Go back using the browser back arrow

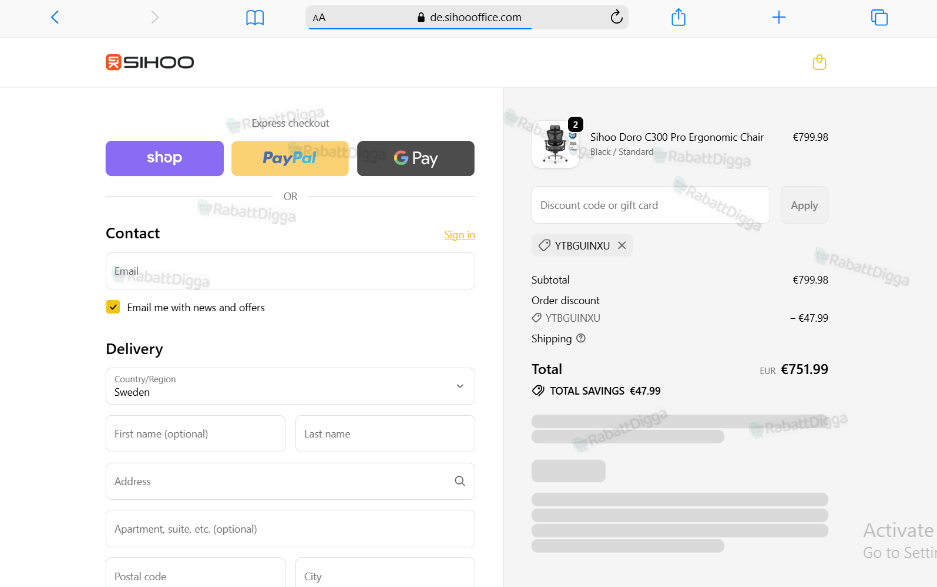(55, 17)
